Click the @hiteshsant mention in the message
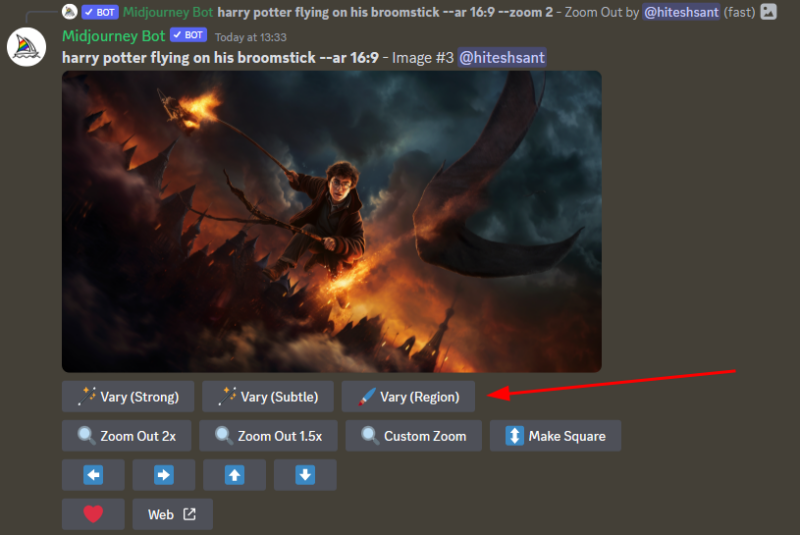 pos(502,58)
